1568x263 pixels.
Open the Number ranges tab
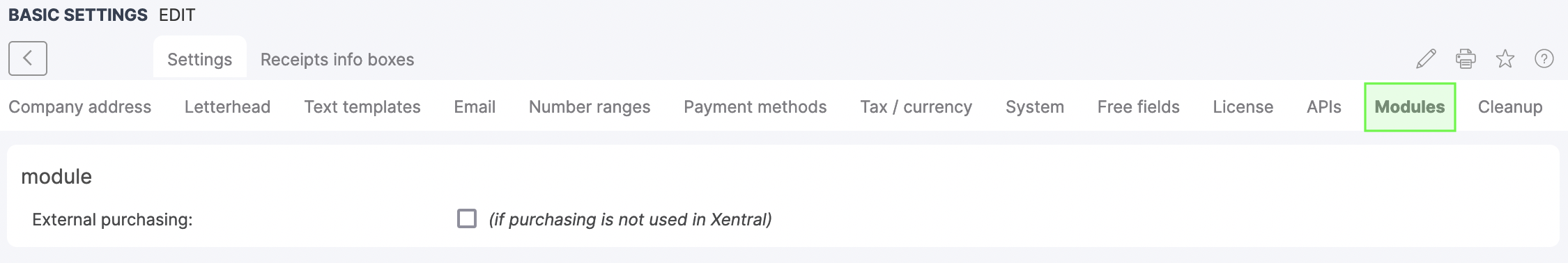(x=590, y=106)
